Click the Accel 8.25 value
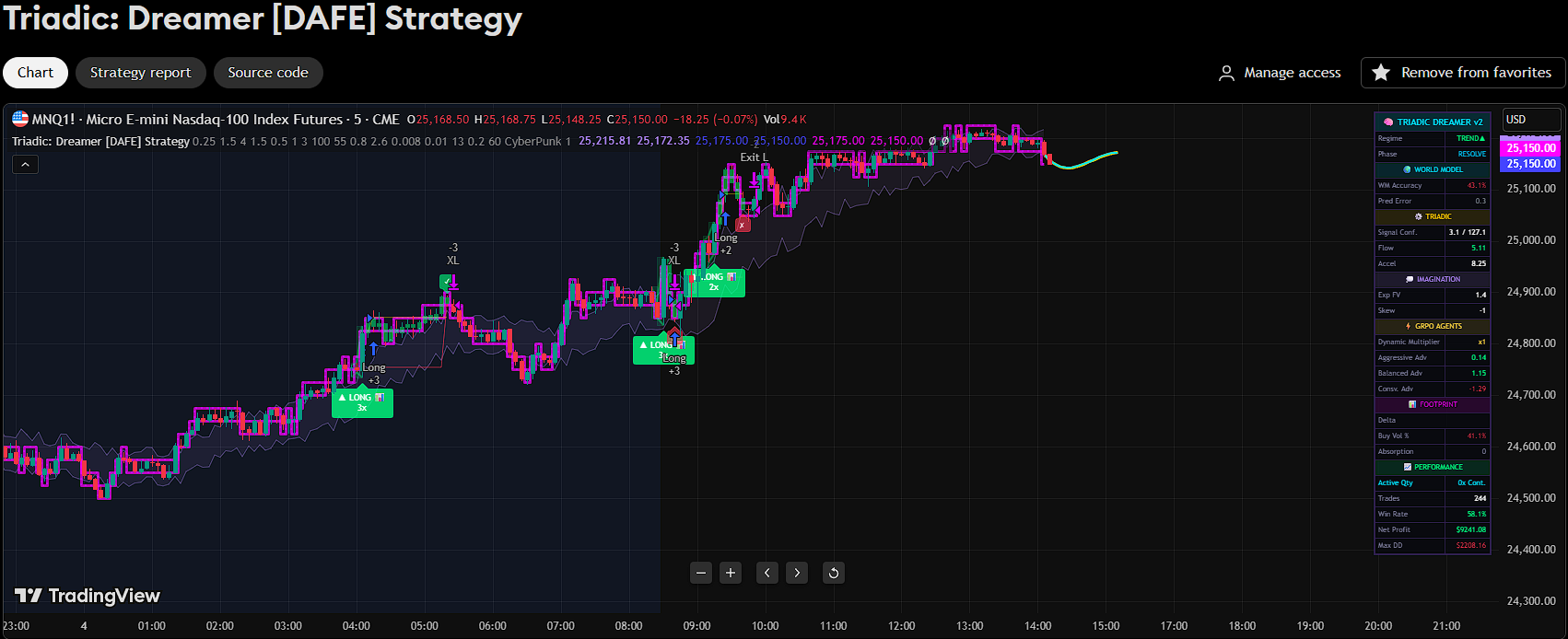Image resolution: width=1568 pixels, height=639 pixels. point(1479,263)
